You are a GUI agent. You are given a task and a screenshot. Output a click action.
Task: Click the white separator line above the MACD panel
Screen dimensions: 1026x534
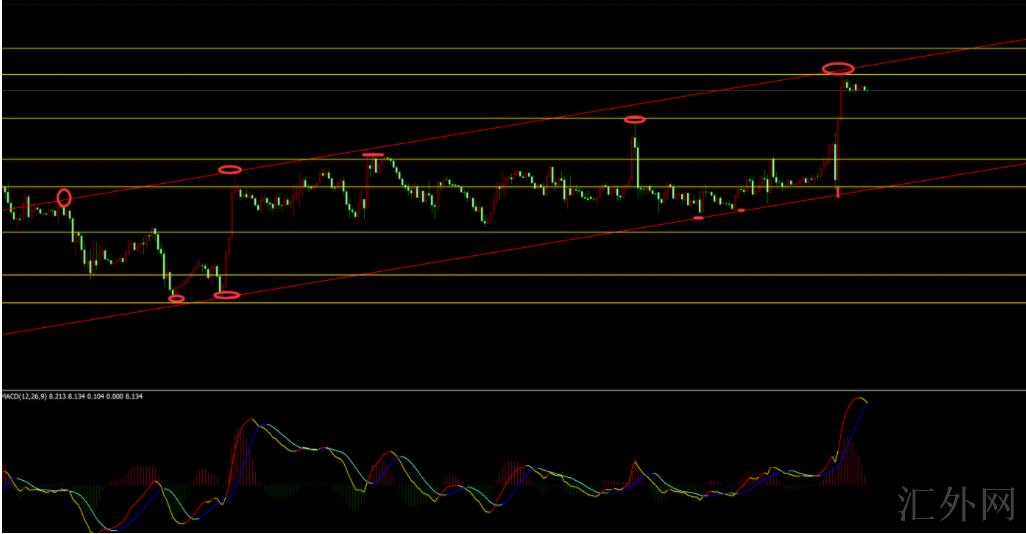pyautogui.click(x=500, y=390)
